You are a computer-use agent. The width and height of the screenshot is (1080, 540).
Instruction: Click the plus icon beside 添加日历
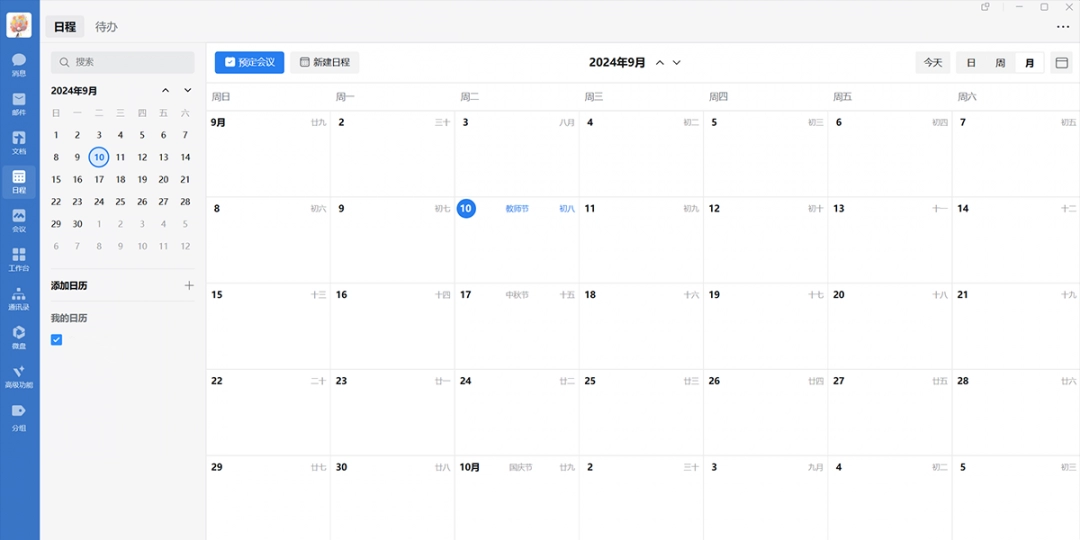189,286
